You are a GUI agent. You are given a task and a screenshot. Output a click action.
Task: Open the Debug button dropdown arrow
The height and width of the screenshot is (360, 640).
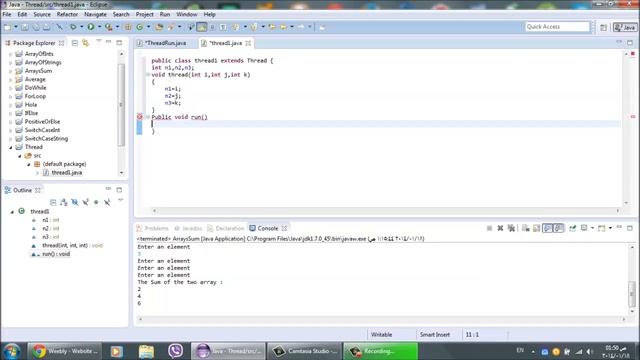coord(82,27)
